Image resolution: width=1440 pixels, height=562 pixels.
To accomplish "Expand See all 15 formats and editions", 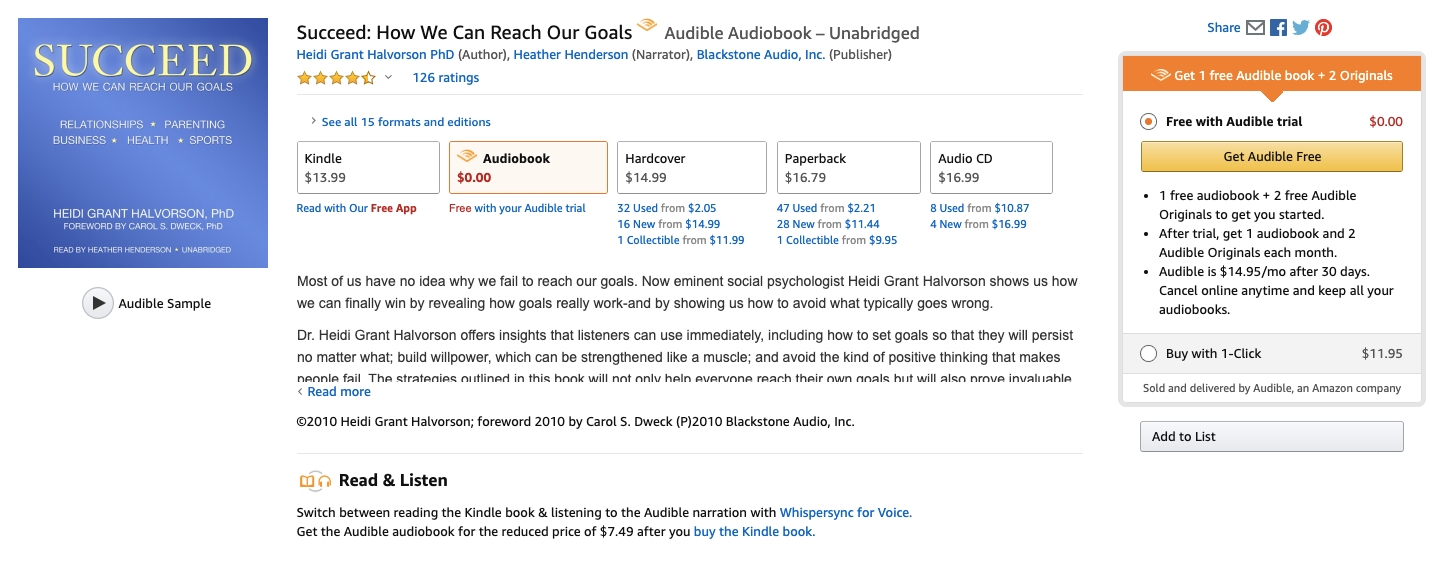I will [x=404, y=122].
